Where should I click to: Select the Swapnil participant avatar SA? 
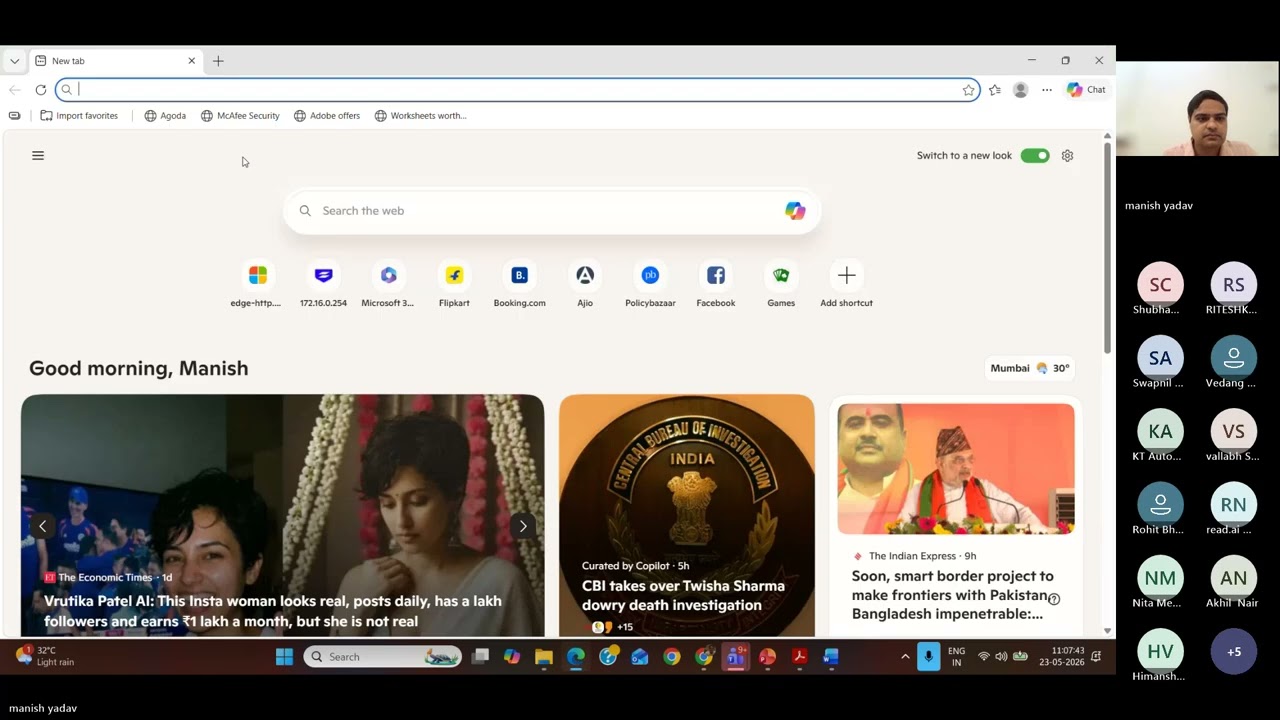[1160, 358]
